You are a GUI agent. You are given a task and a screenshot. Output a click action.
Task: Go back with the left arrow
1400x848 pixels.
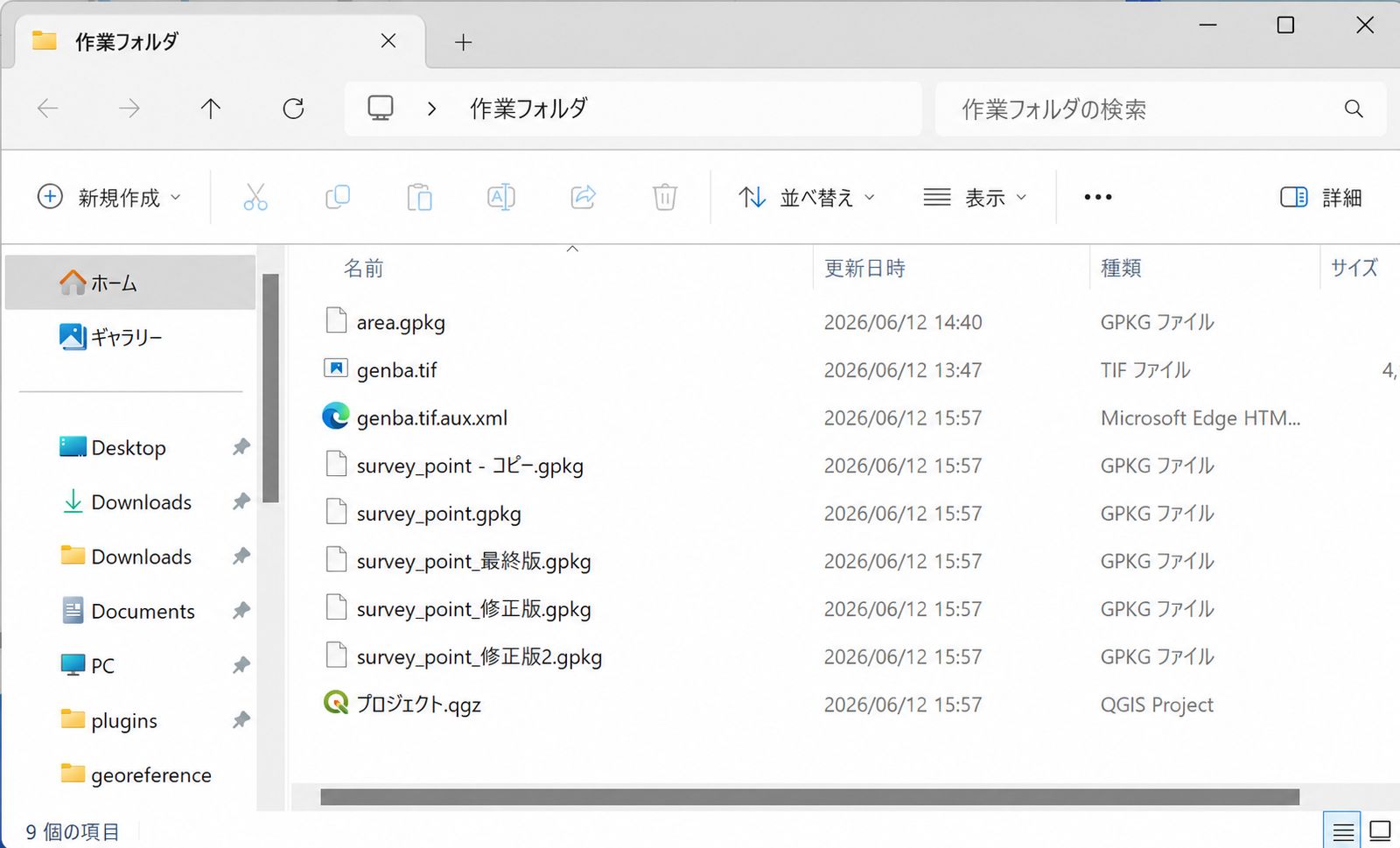pos(47,109)
